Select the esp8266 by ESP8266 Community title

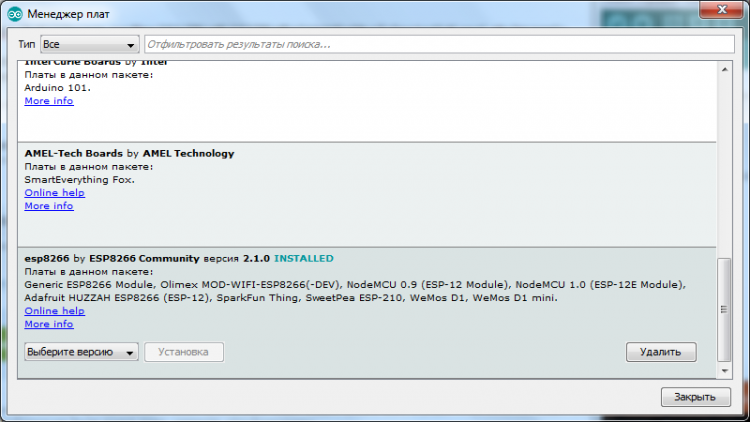pos(112,258)
